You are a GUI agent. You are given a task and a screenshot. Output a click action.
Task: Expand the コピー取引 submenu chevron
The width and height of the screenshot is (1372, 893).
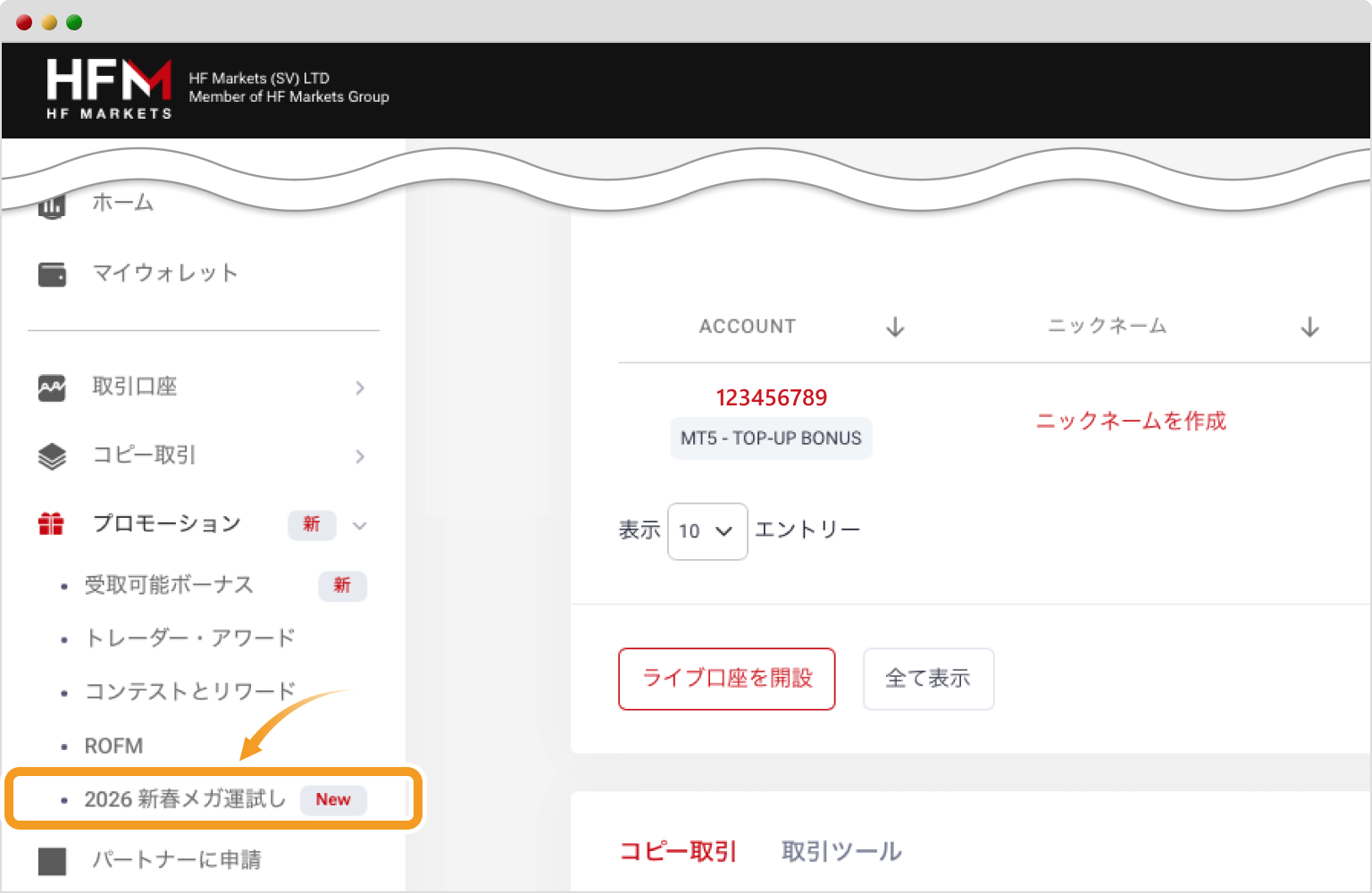point(360,456)
